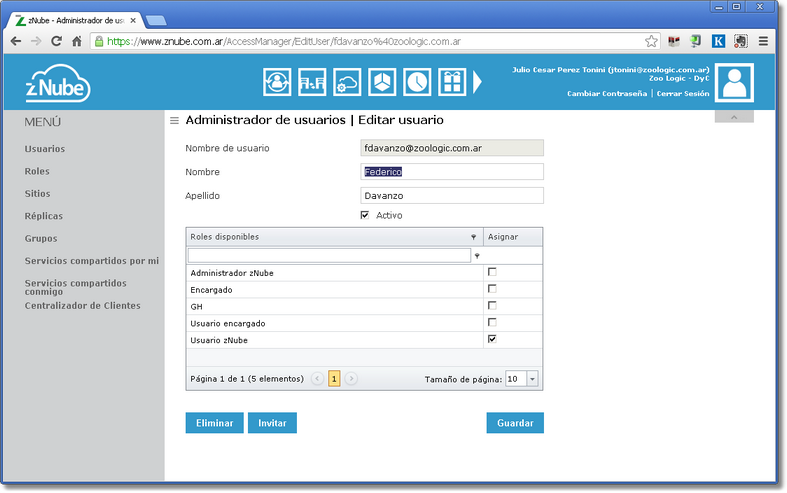Toggle the Activo checkbox
This screenshot has width=787, height=493.
point(365,215)
